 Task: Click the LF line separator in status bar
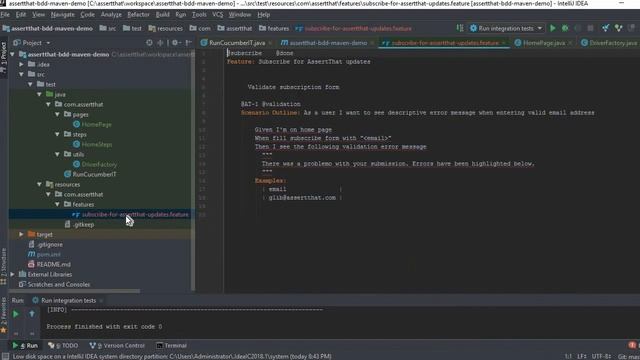coord(582,356)
